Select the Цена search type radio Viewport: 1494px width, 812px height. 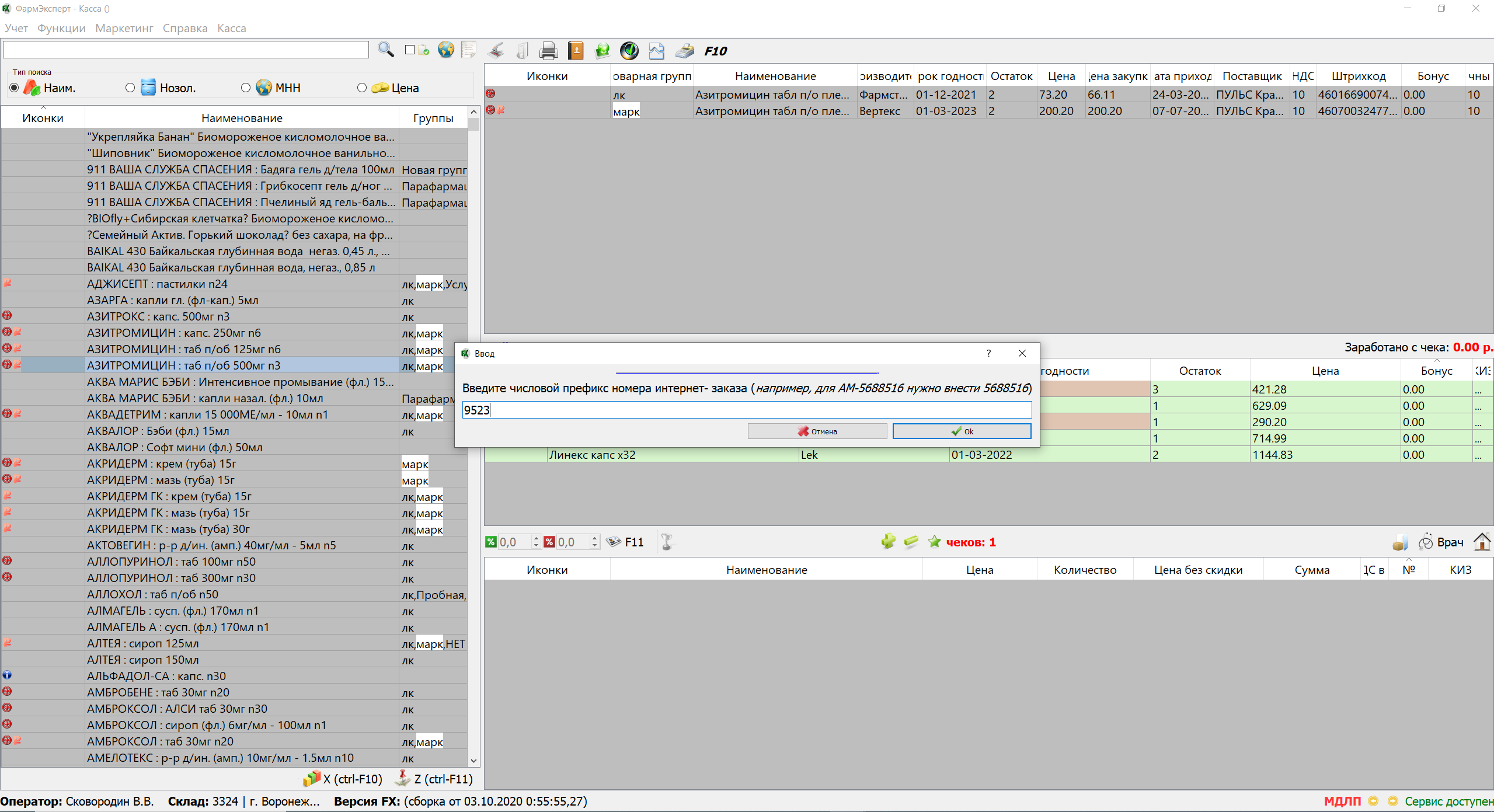[x=362, y=88]
